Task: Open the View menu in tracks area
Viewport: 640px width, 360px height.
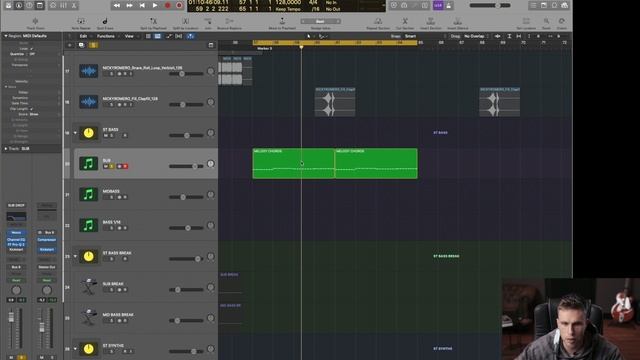Action: pos(129,36)
